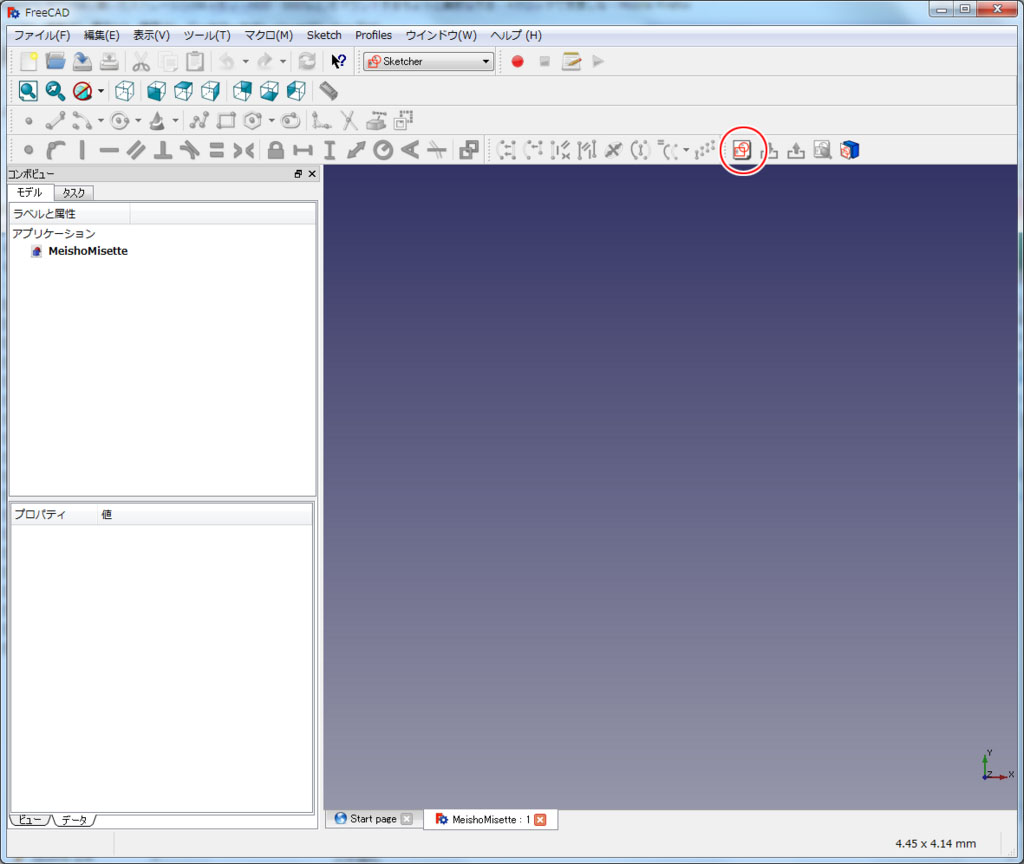Click the 4.45 x 4.14 mm status text
This screenshot has width=1024, height=864.
[935, 844]
